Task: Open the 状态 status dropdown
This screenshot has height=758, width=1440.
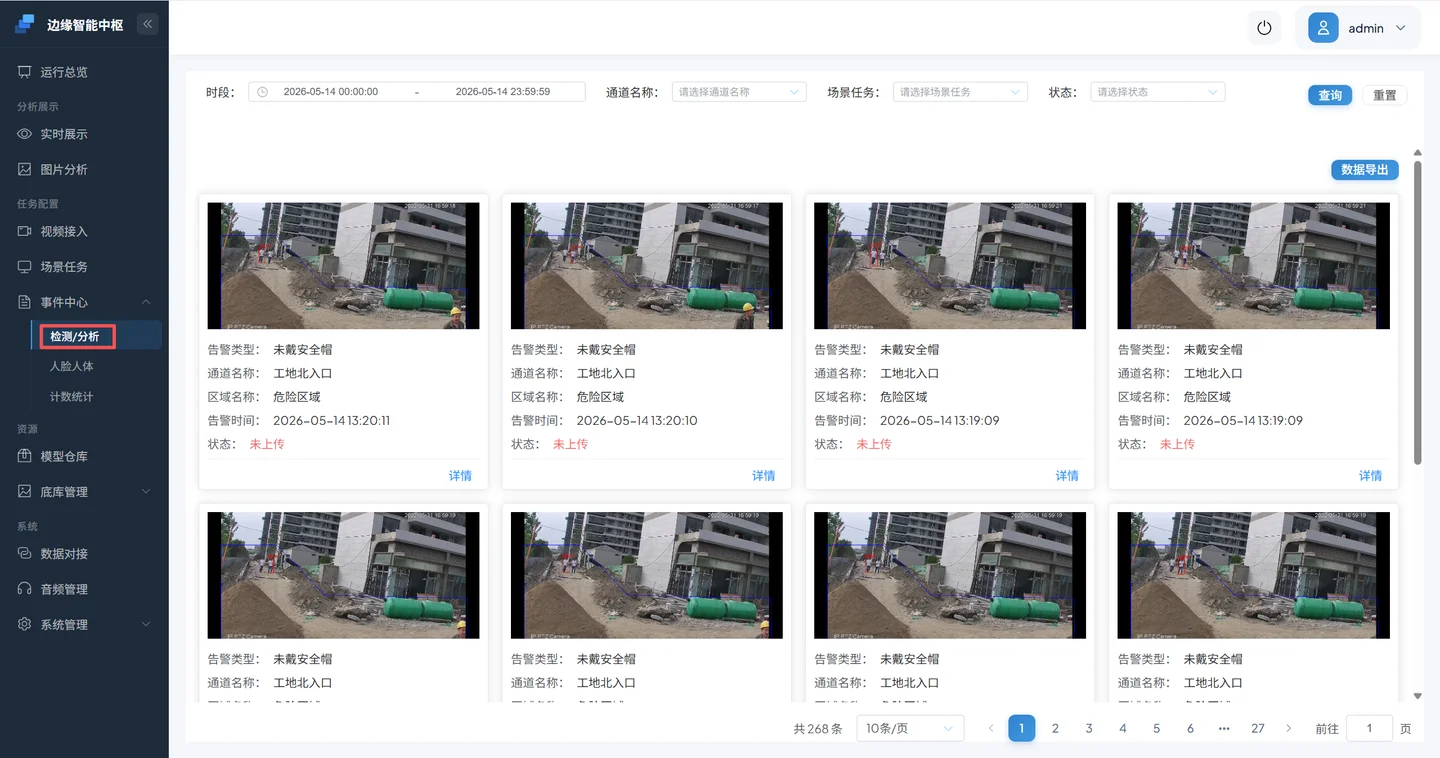Action: [1157, 92]
